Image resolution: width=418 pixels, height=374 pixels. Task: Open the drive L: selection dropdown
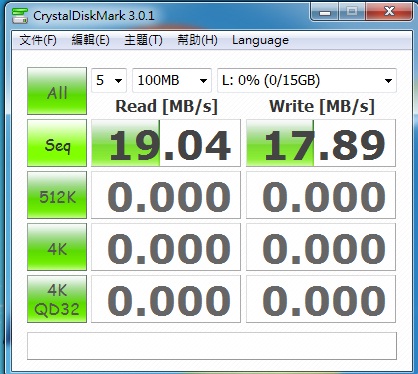pos(307,80)
